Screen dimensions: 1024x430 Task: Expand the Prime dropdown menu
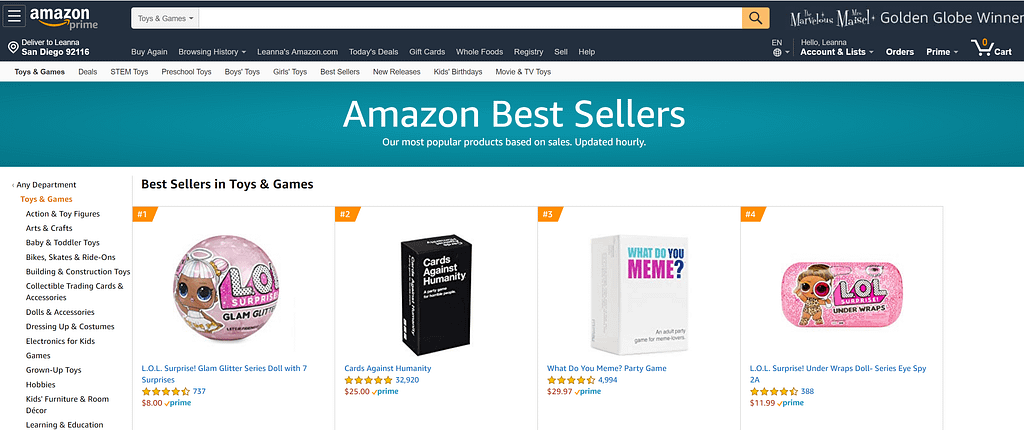point(941,52)
